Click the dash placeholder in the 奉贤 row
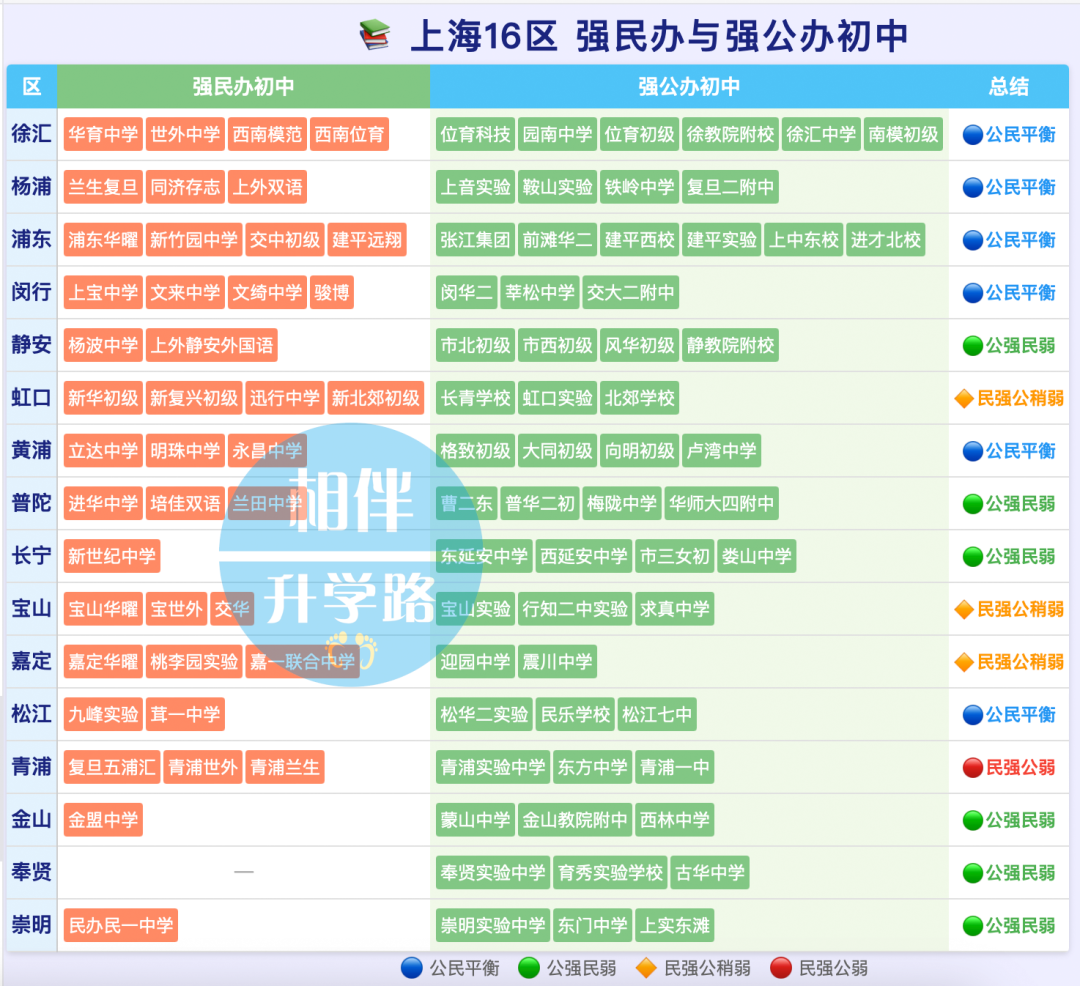Viewport: 1080px width, 986px height. click(x=242, y=872)
